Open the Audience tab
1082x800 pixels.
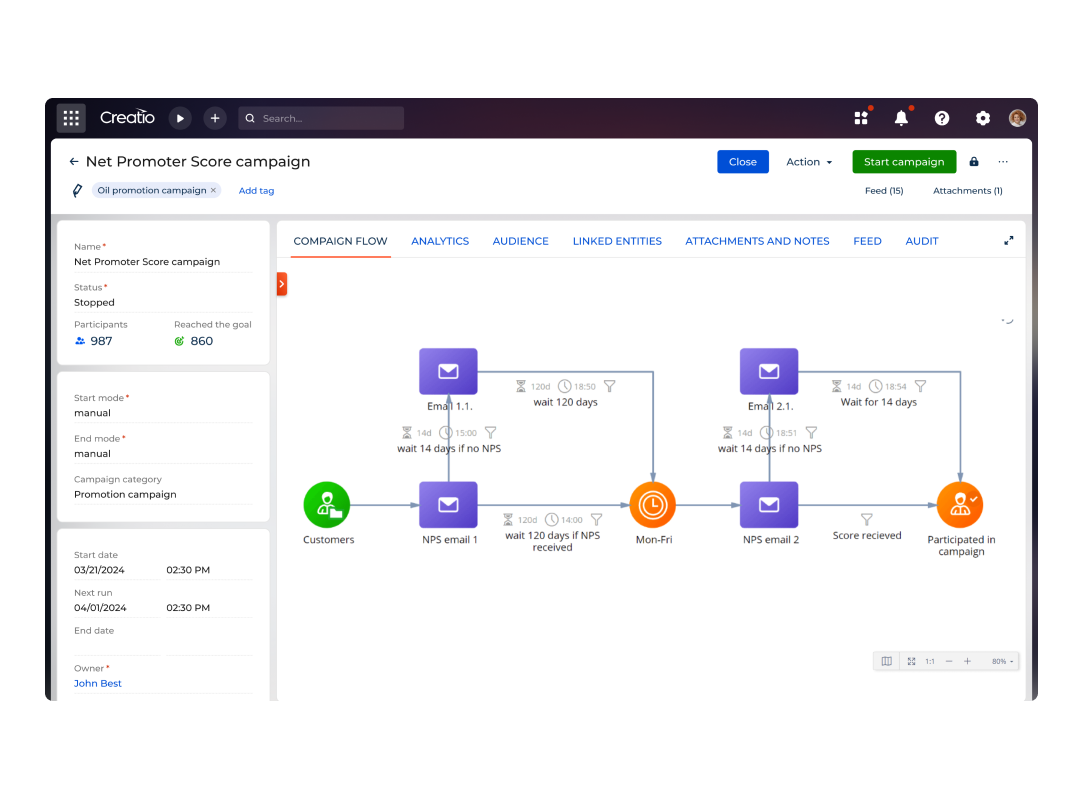pos(520,240)
